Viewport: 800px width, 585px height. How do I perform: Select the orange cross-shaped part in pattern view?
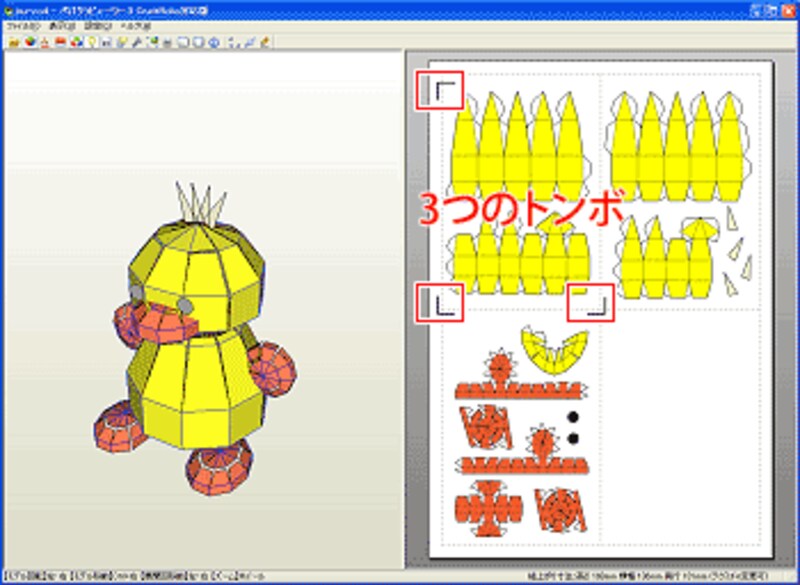488,508
